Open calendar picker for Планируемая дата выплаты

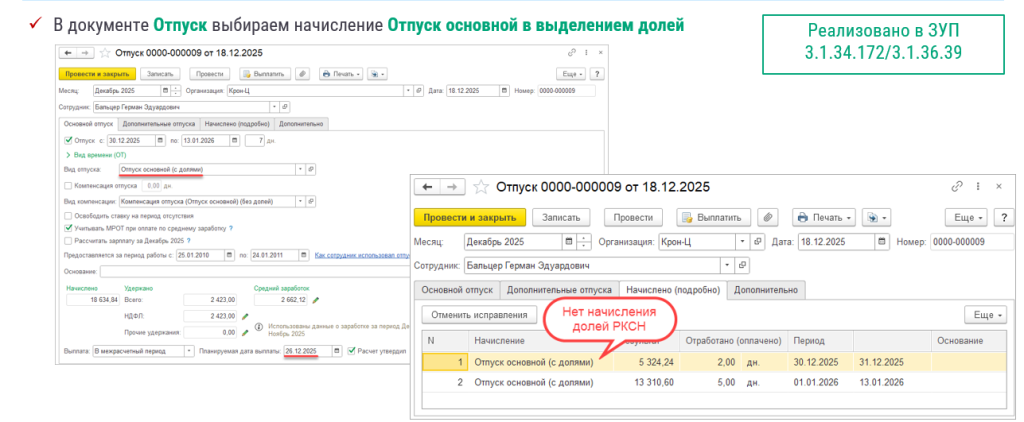click(x=336, y=351)
